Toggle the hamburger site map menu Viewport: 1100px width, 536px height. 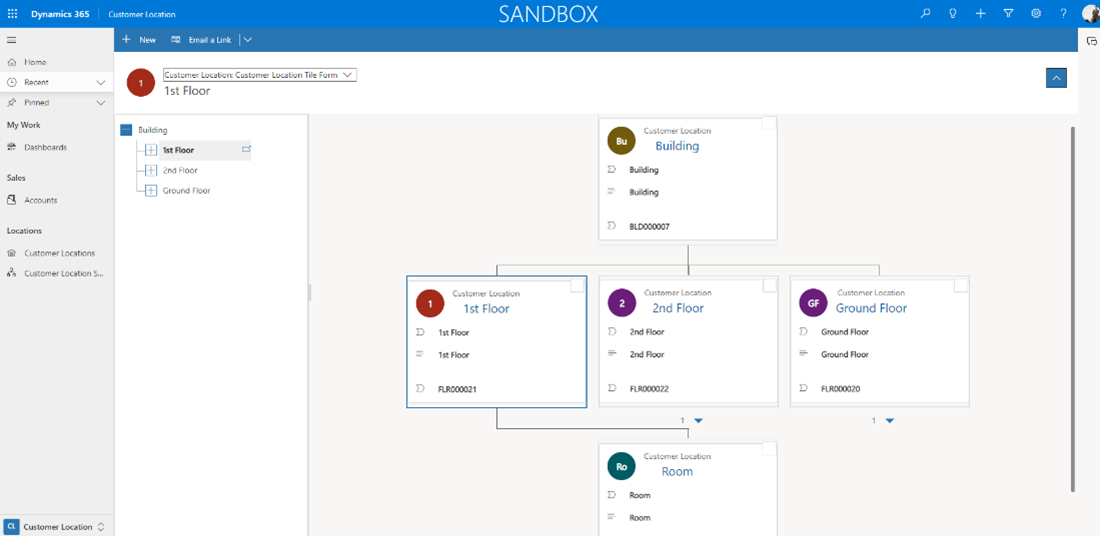(12, 40)
